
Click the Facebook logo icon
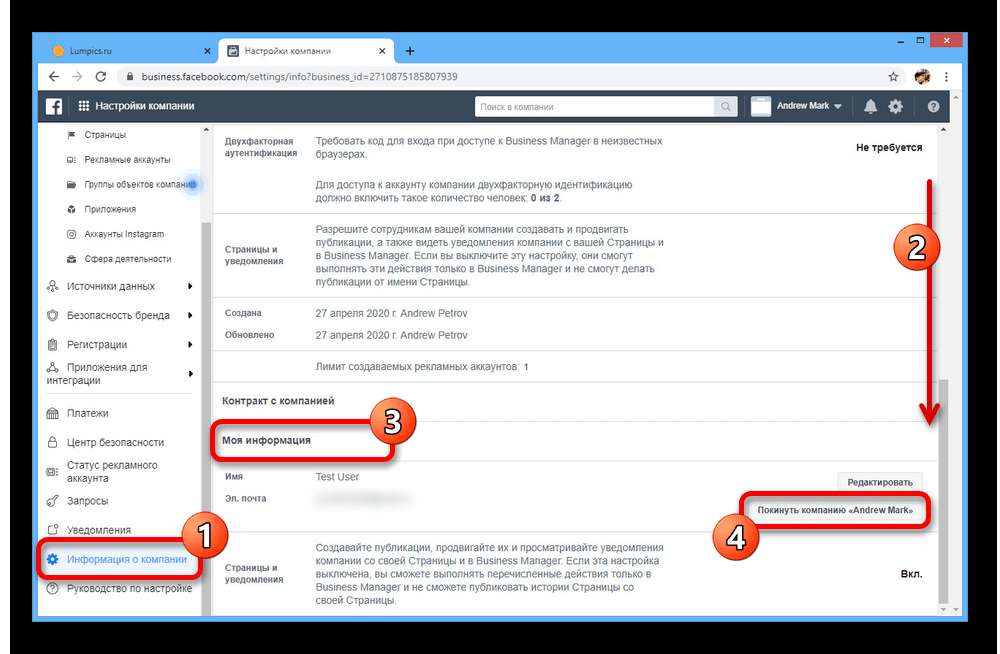(54, 106)
